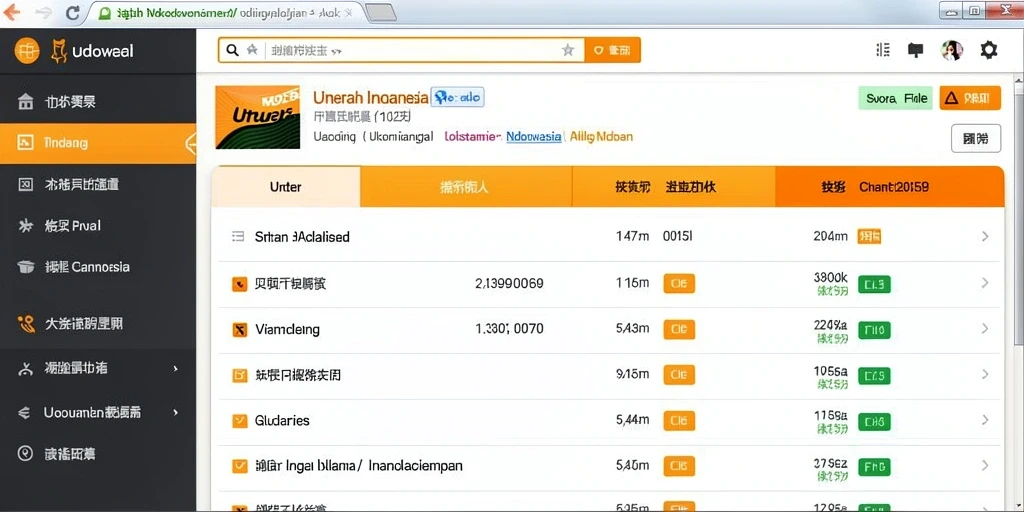This screenshot has height=512, width=1024.
Task: Expand the Sritan row chevron
Action: tap(985, 236)
